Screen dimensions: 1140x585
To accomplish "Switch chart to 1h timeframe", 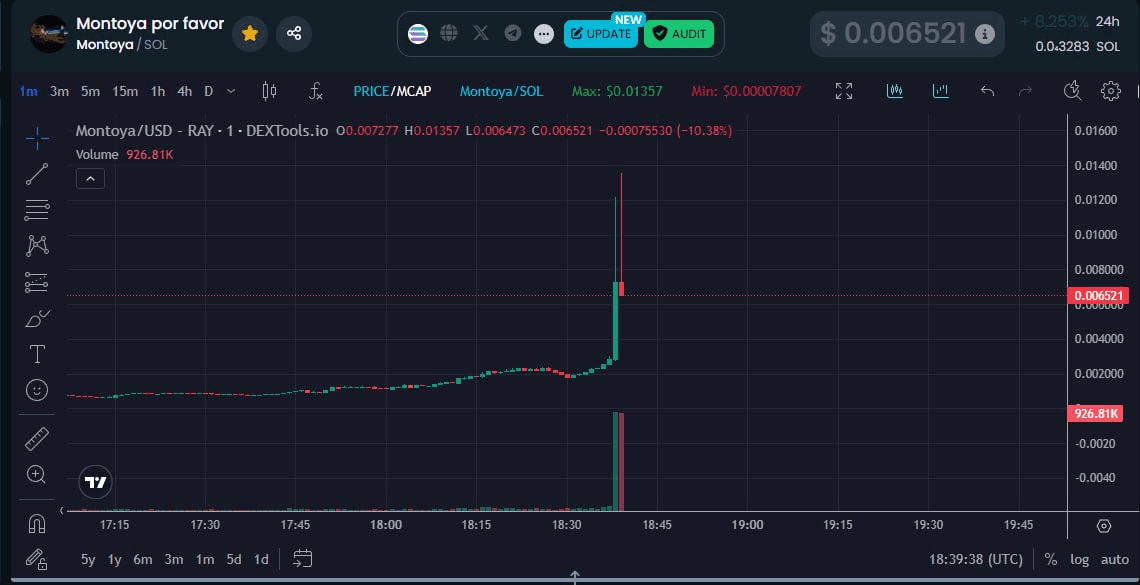I will 158,92.
